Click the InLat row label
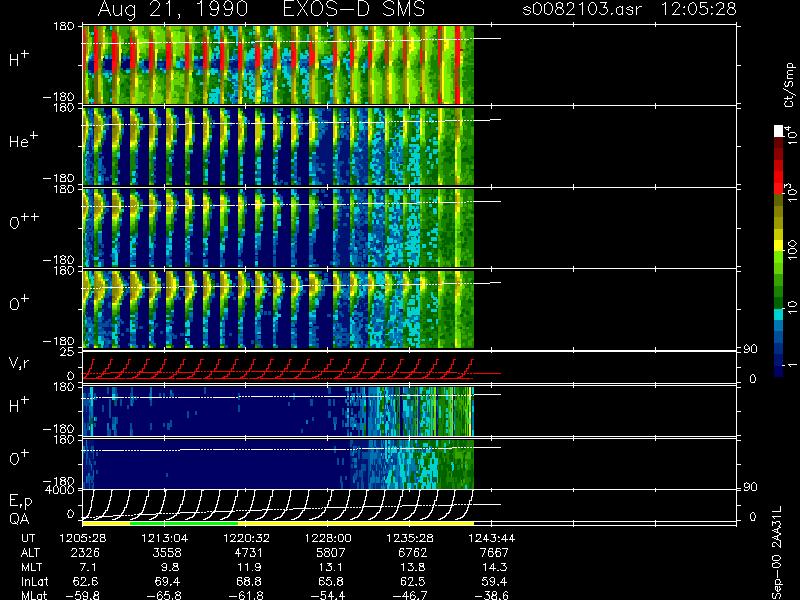Image resolution: width=800 pixels, height=600 pixels. coord(34,581)
